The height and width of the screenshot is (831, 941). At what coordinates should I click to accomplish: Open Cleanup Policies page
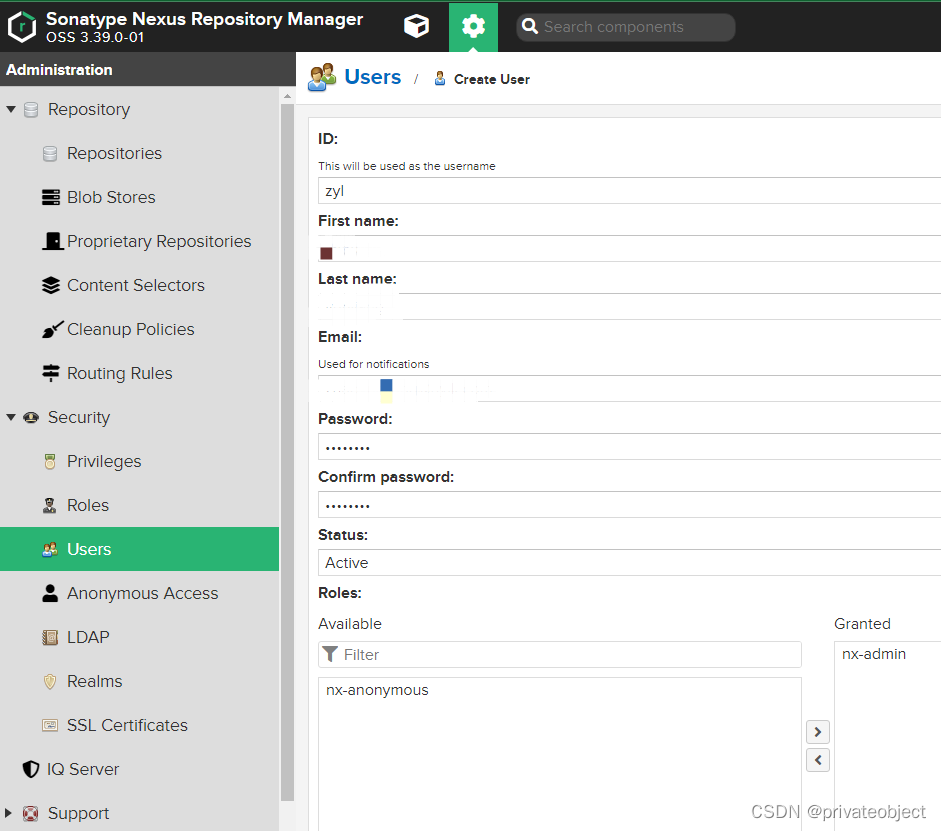pyautogui.click(x=130, y=329)
